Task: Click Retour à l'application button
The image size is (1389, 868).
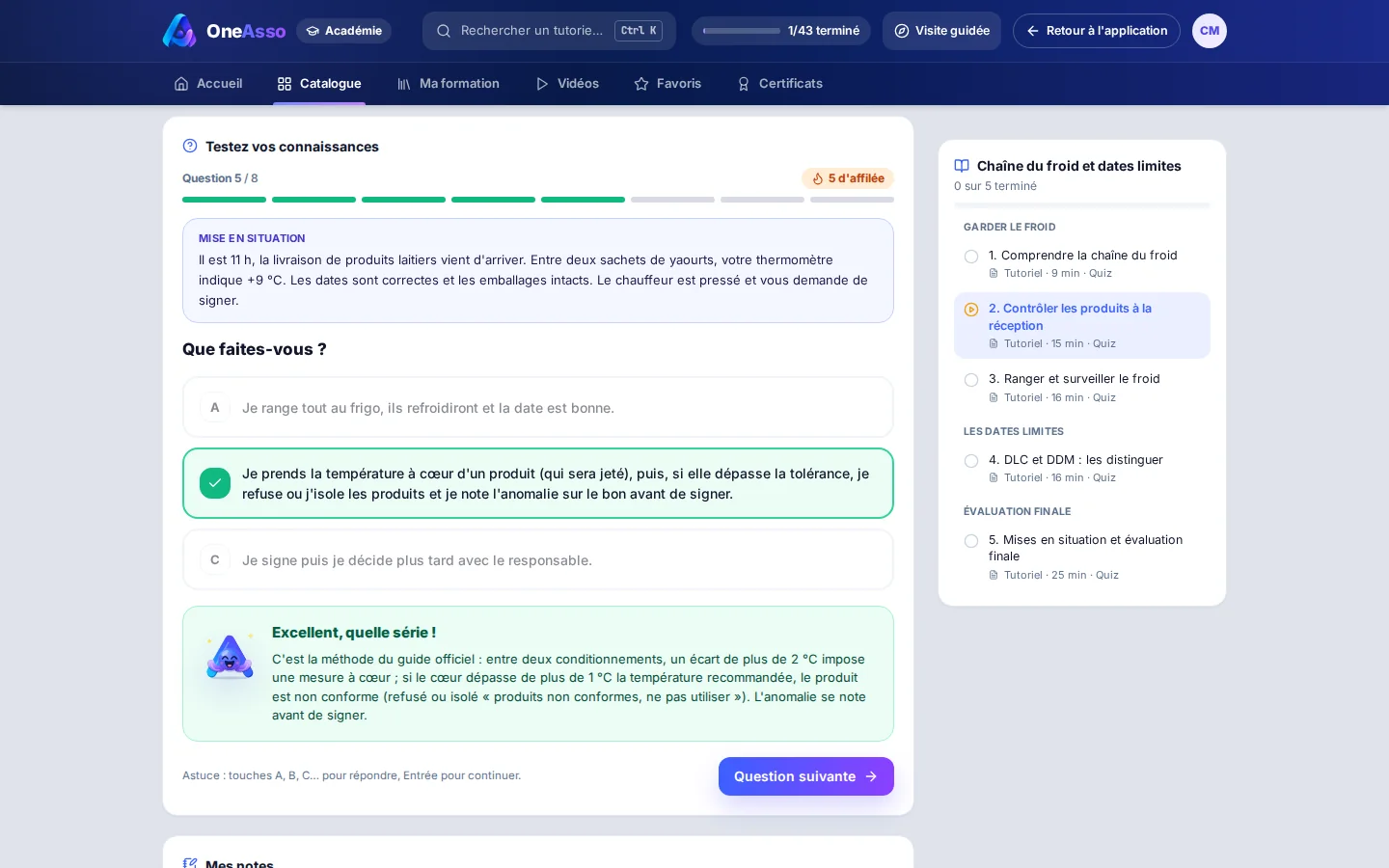Action: [1097, 31]
